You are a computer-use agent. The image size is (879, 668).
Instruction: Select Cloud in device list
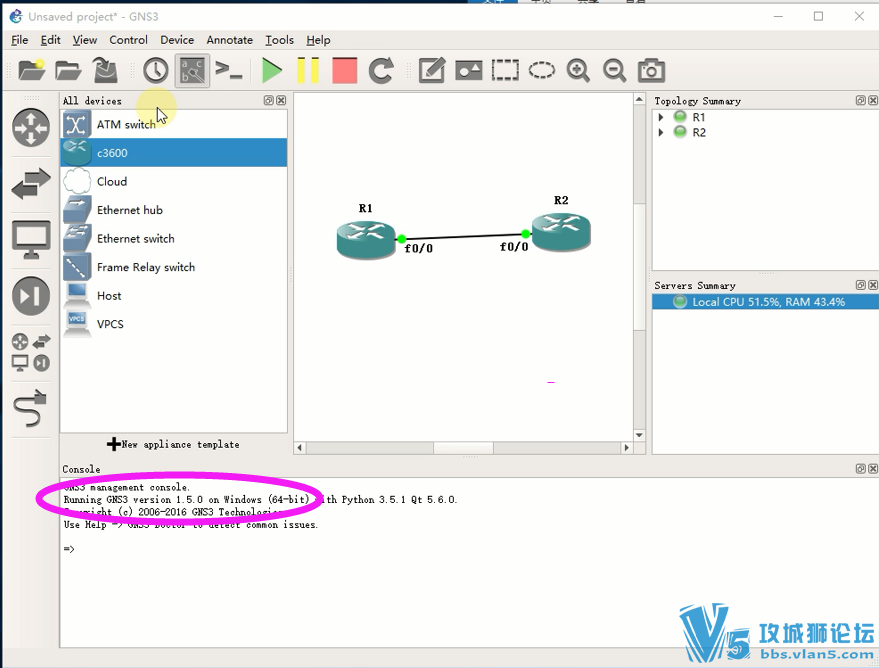[x=174, y=181]
